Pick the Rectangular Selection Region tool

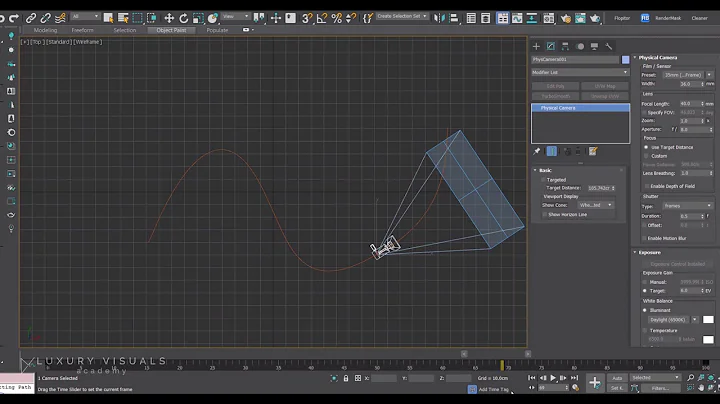coord(137,18)
